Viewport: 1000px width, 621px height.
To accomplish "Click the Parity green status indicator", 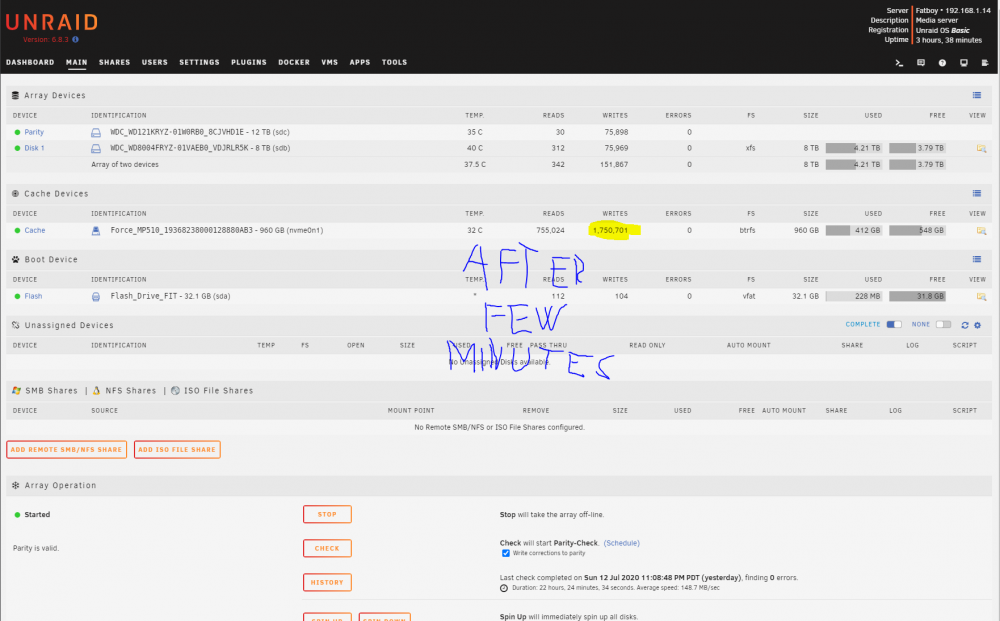I will tap(17, 132).
